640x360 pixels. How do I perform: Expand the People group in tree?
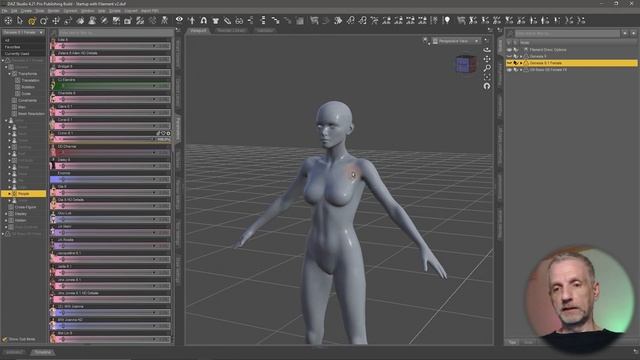[10, 193]
